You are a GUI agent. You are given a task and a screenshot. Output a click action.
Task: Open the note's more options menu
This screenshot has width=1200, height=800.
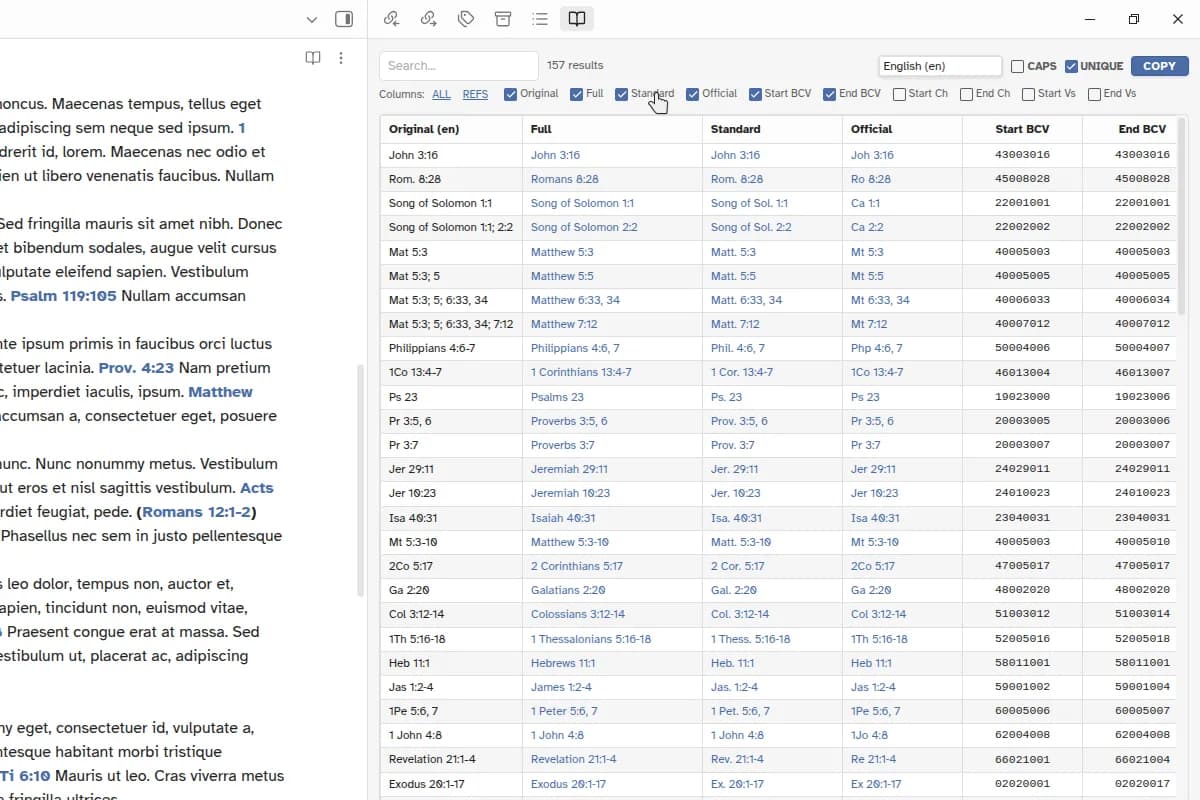[340, 58]
